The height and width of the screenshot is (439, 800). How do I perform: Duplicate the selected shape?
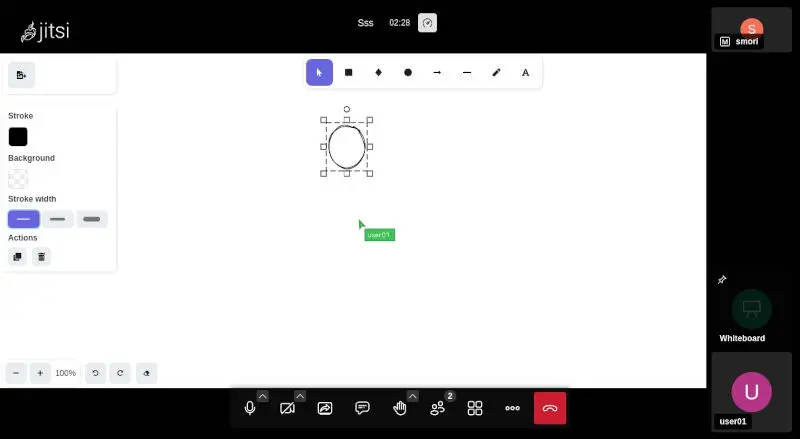point(17,257)
